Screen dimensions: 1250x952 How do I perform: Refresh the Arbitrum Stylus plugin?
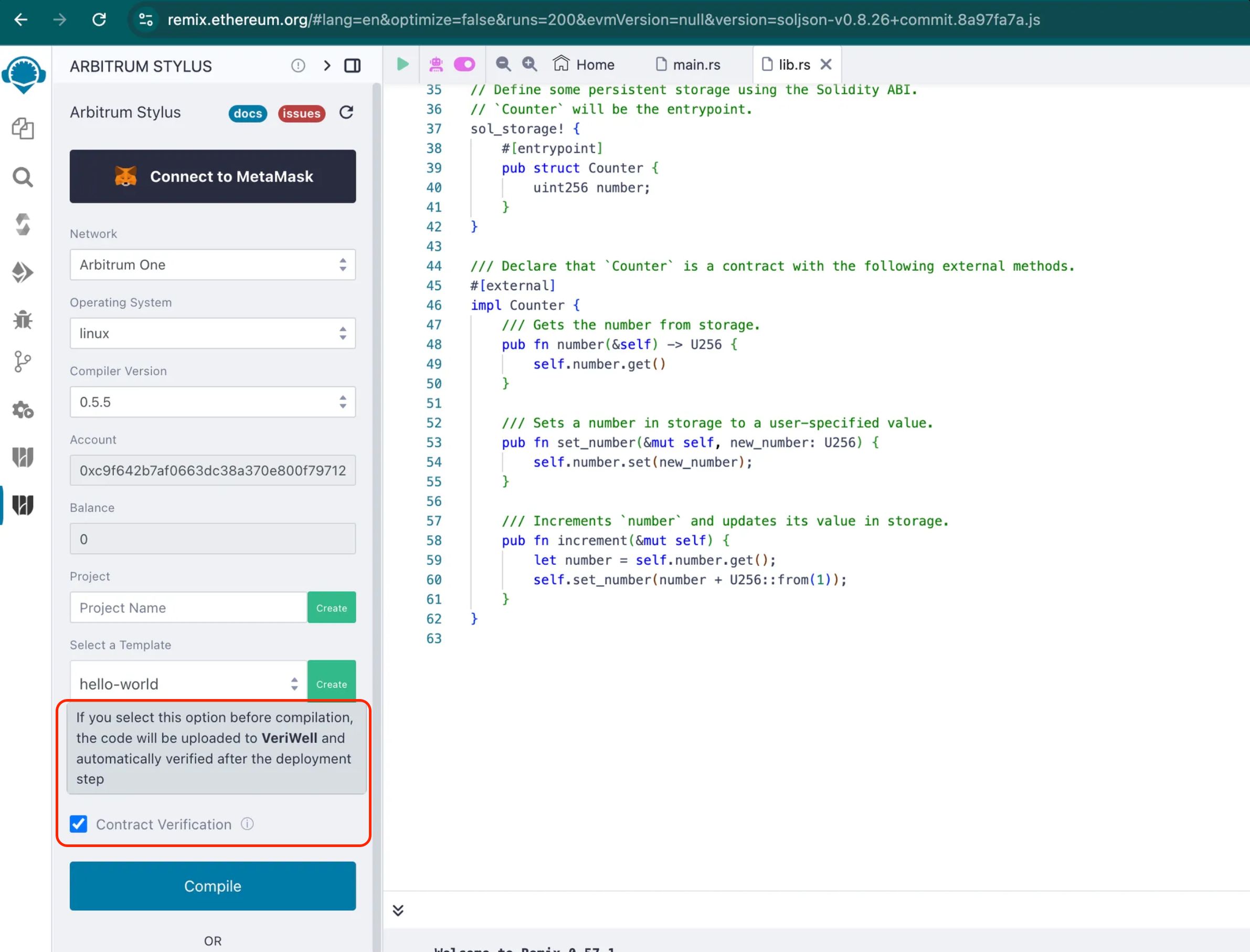point(346,113)
